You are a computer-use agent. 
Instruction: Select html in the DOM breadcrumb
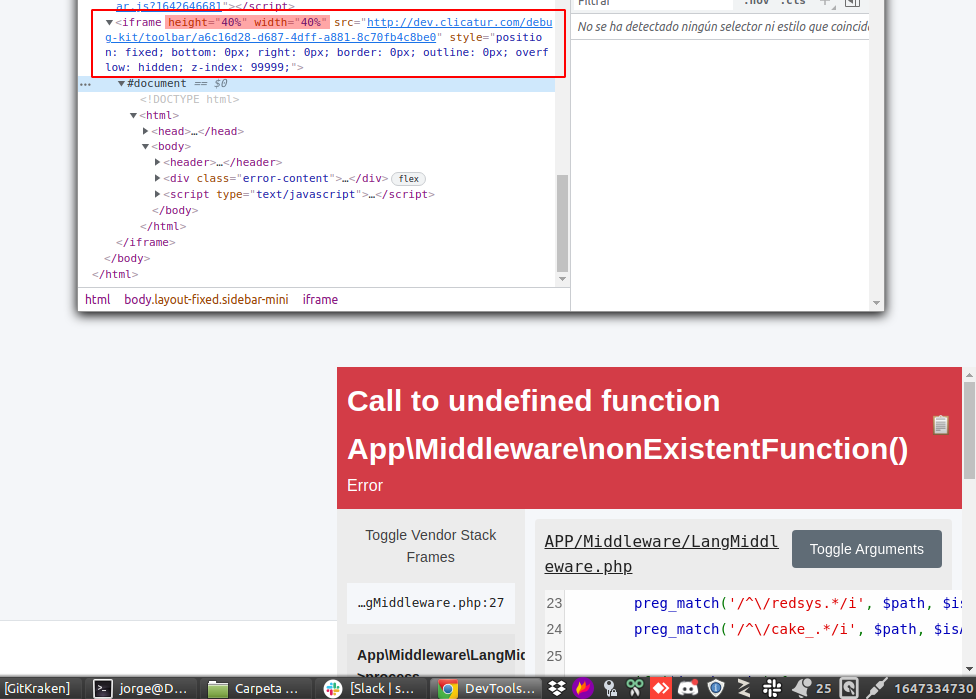98,299
